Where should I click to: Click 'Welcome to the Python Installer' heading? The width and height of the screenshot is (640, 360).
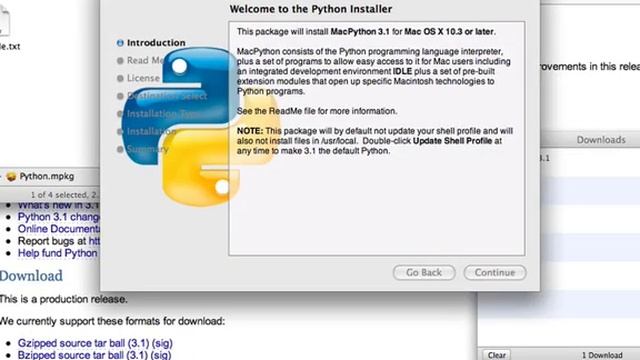pos(311,9)
